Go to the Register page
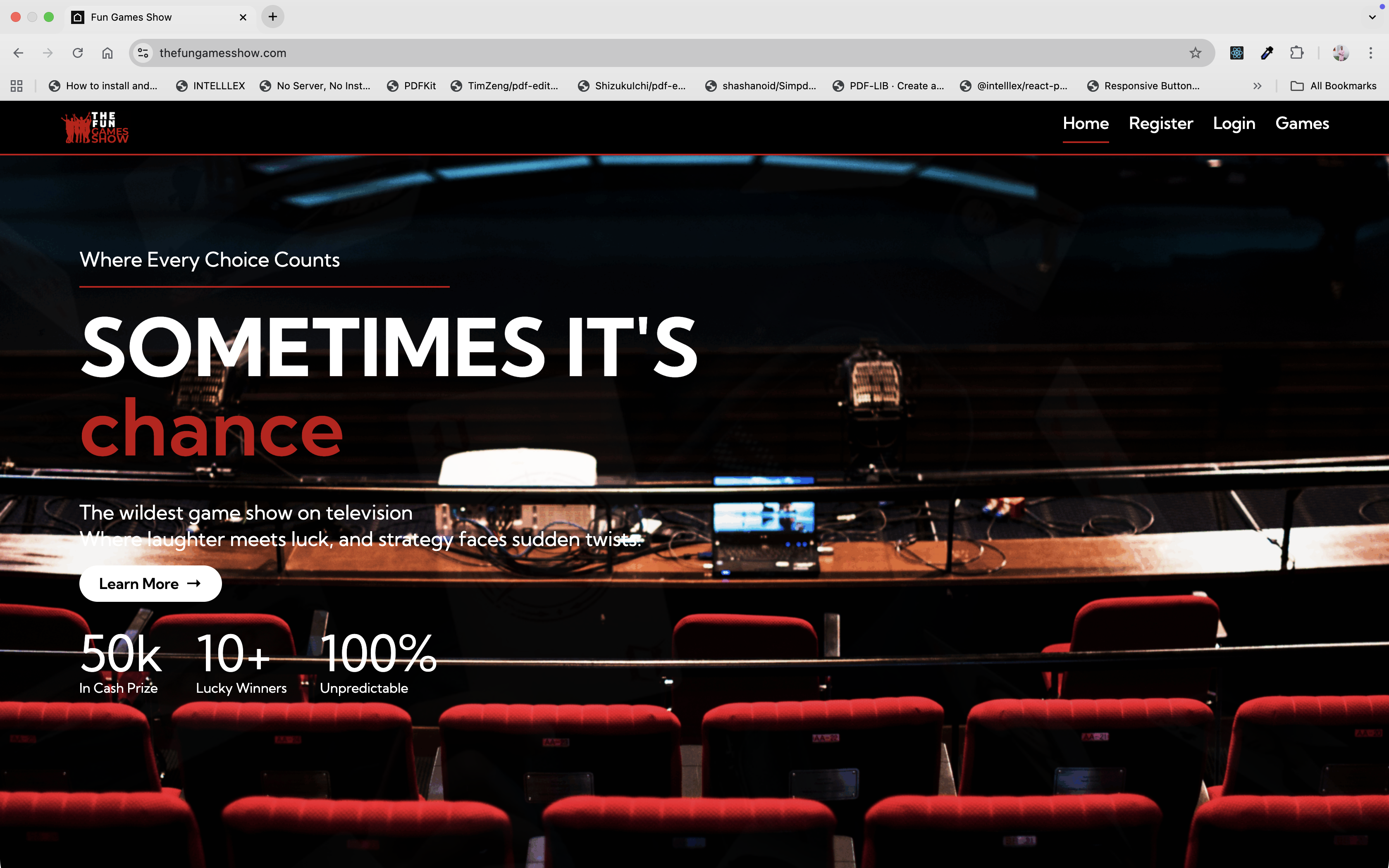Viewport: 1389px width, 868px height. [1160, 124]
